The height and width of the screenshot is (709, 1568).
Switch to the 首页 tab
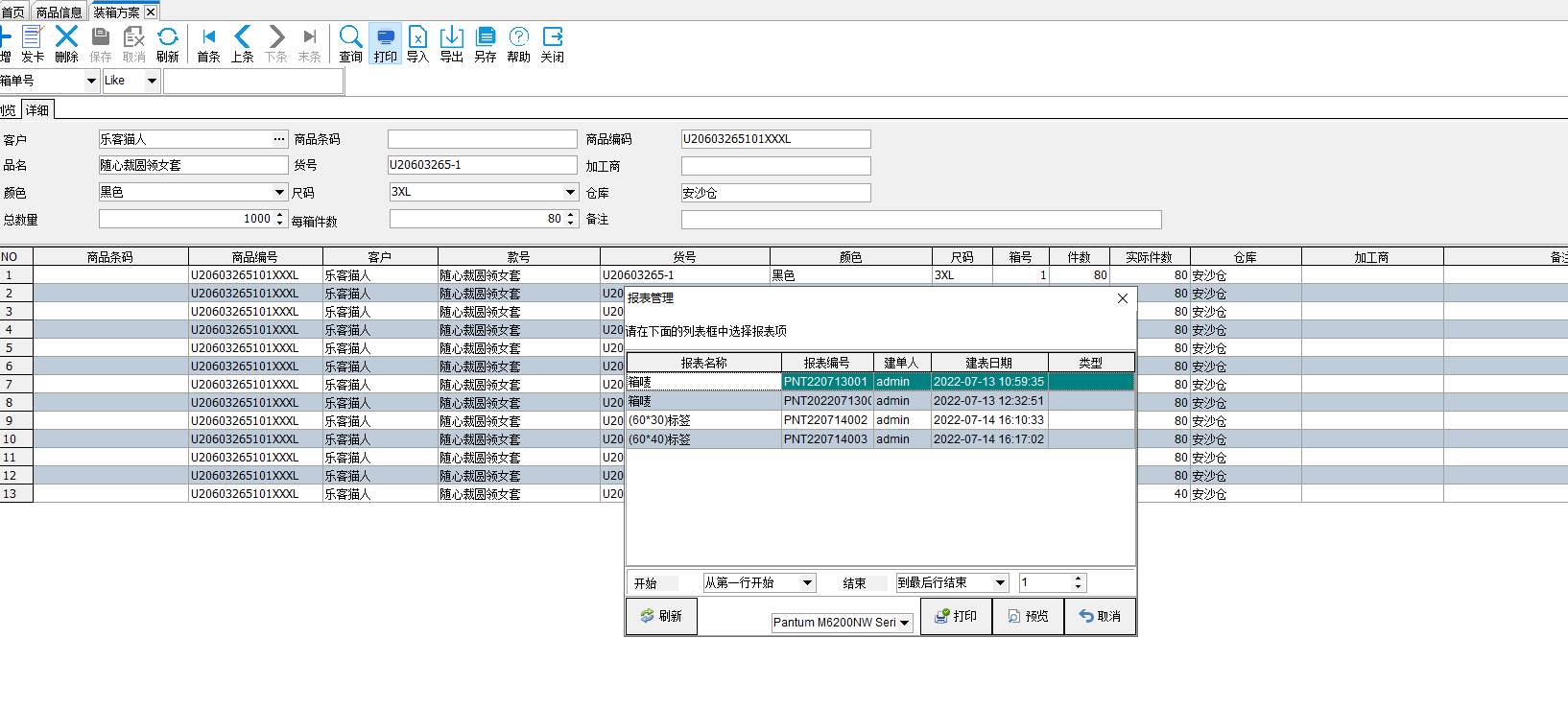[x=13, y=12]
